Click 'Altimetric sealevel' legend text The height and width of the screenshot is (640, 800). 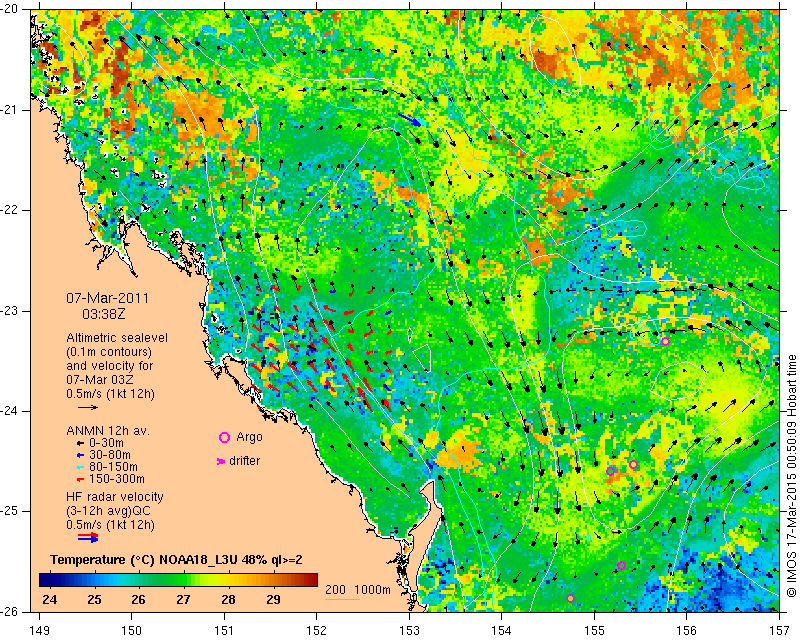[117, 338]
